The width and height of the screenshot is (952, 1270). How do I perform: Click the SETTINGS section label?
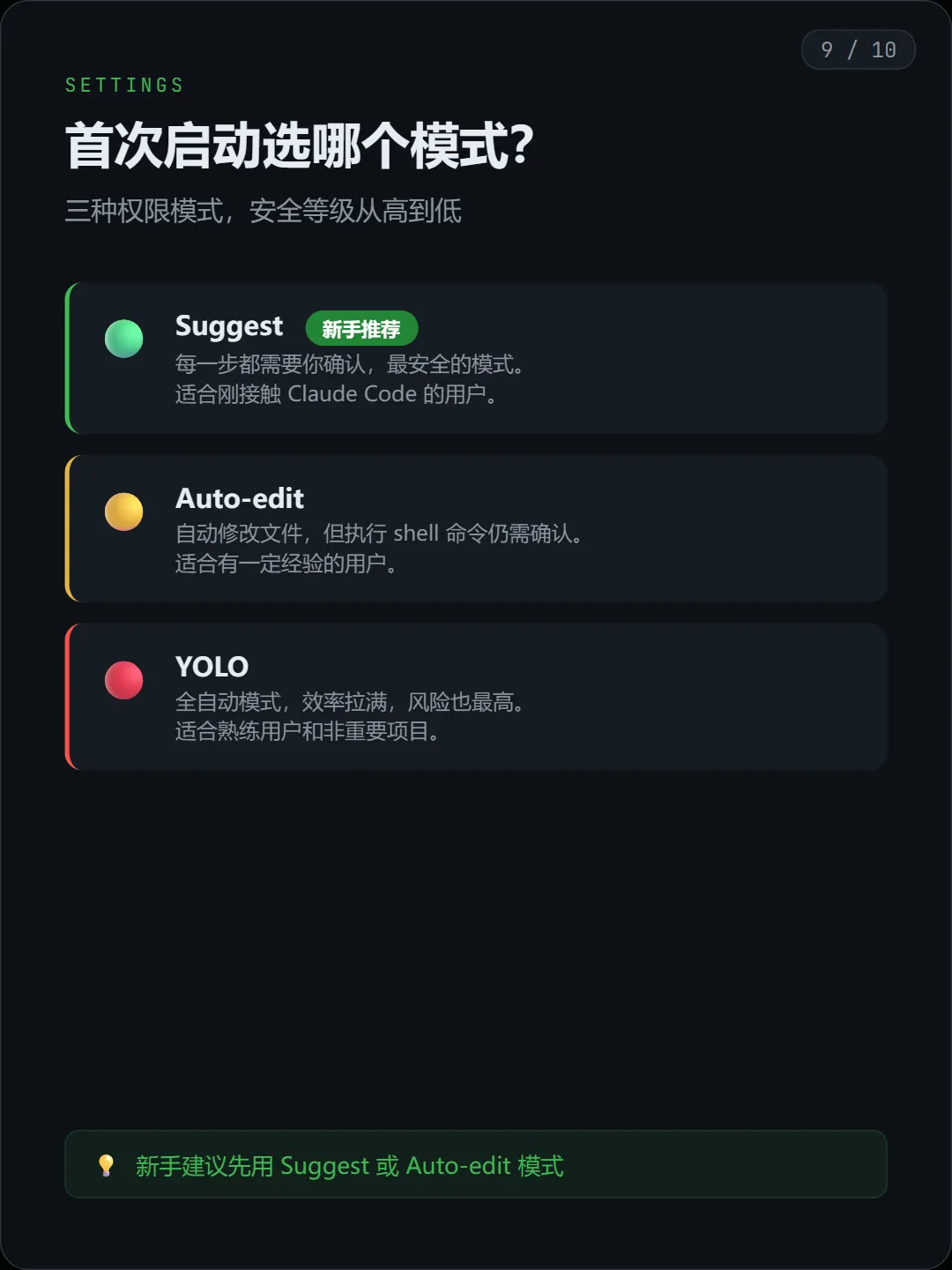click(x=124, y=86)
